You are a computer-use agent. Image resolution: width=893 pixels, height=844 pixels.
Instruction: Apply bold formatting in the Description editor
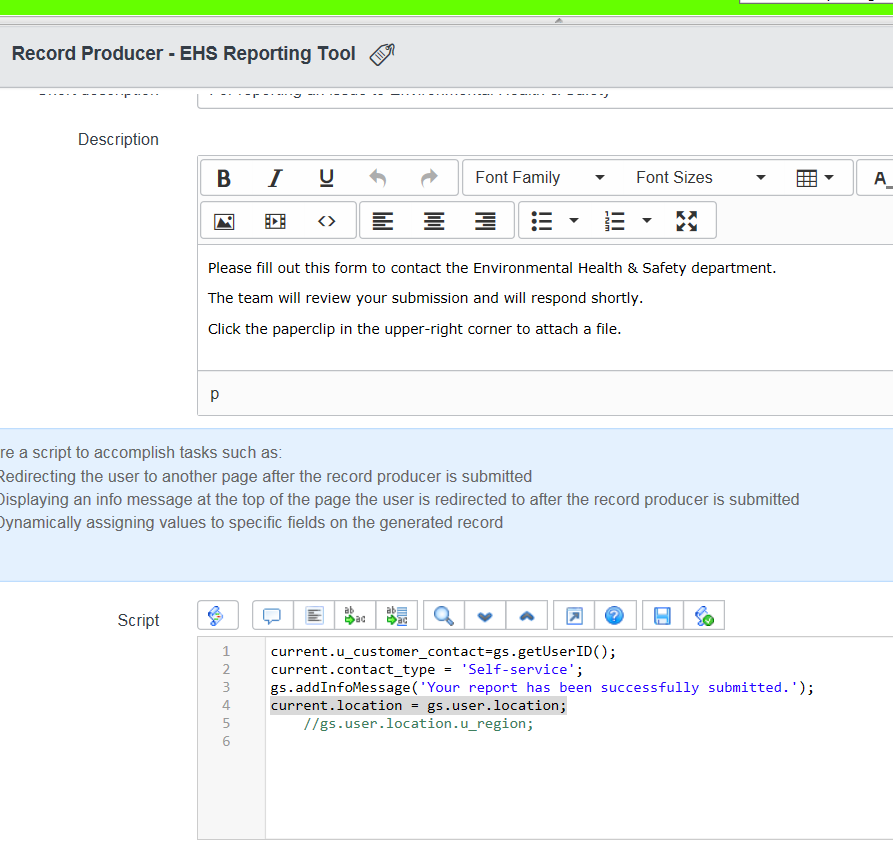click(223, 177)
